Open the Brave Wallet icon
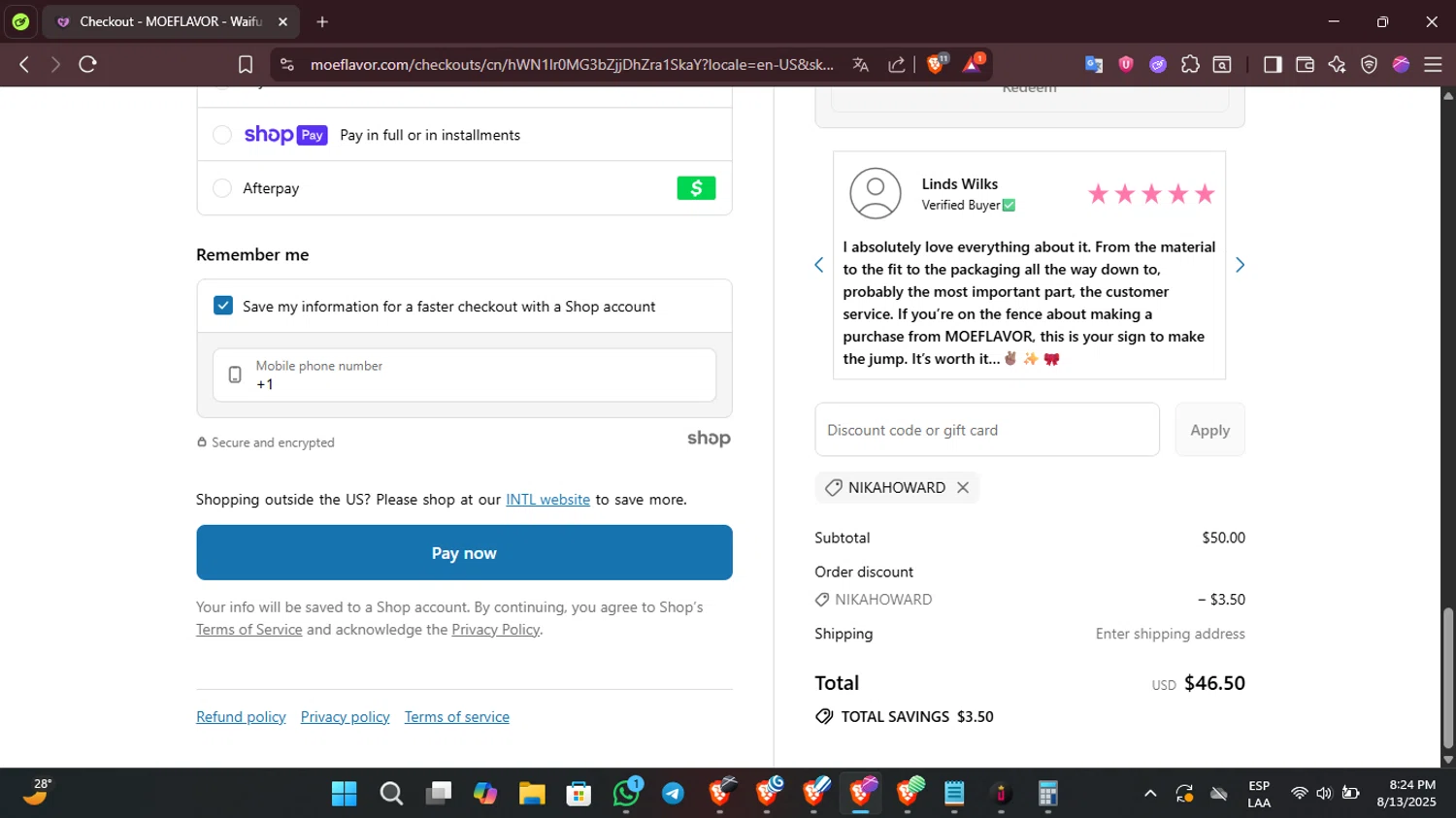Viewport: 1456px width, 818px height. (x=1305, y=64)
